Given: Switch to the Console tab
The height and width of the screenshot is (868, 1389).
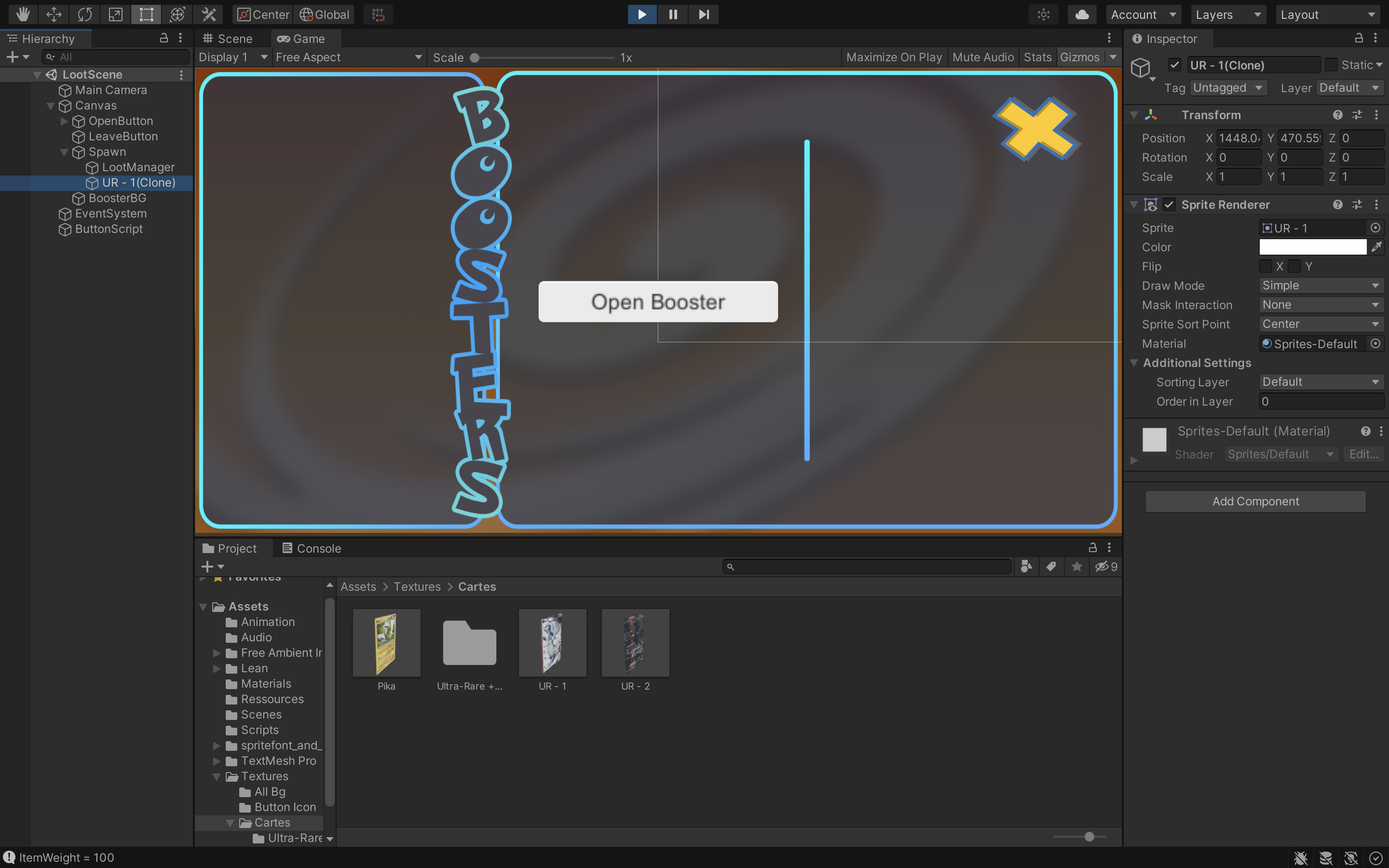Looking at the screenshot, I should 312,548.
